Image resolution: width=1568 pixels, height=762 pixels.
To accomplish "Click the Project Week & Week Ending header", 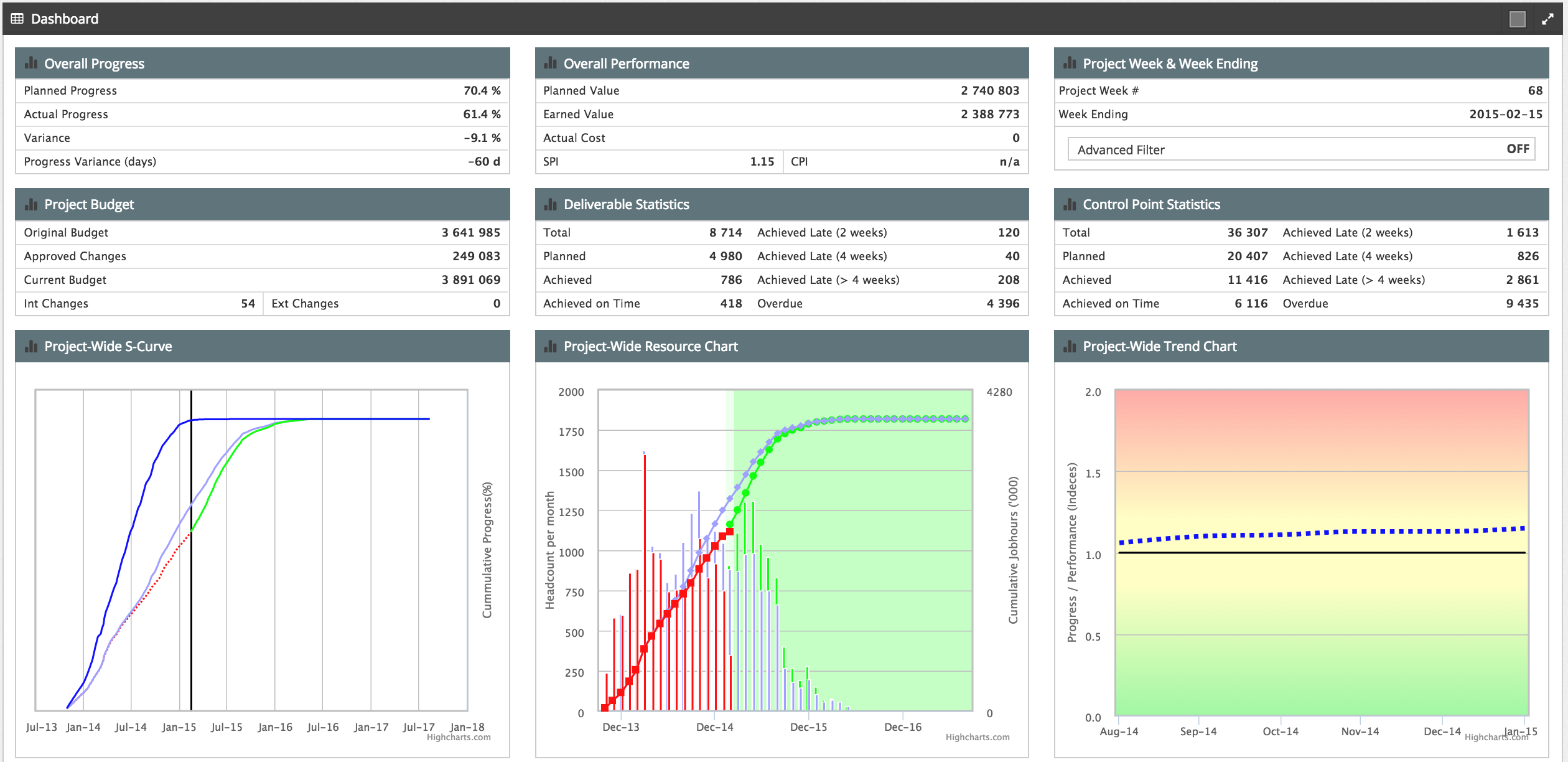I will [1170, 63].
